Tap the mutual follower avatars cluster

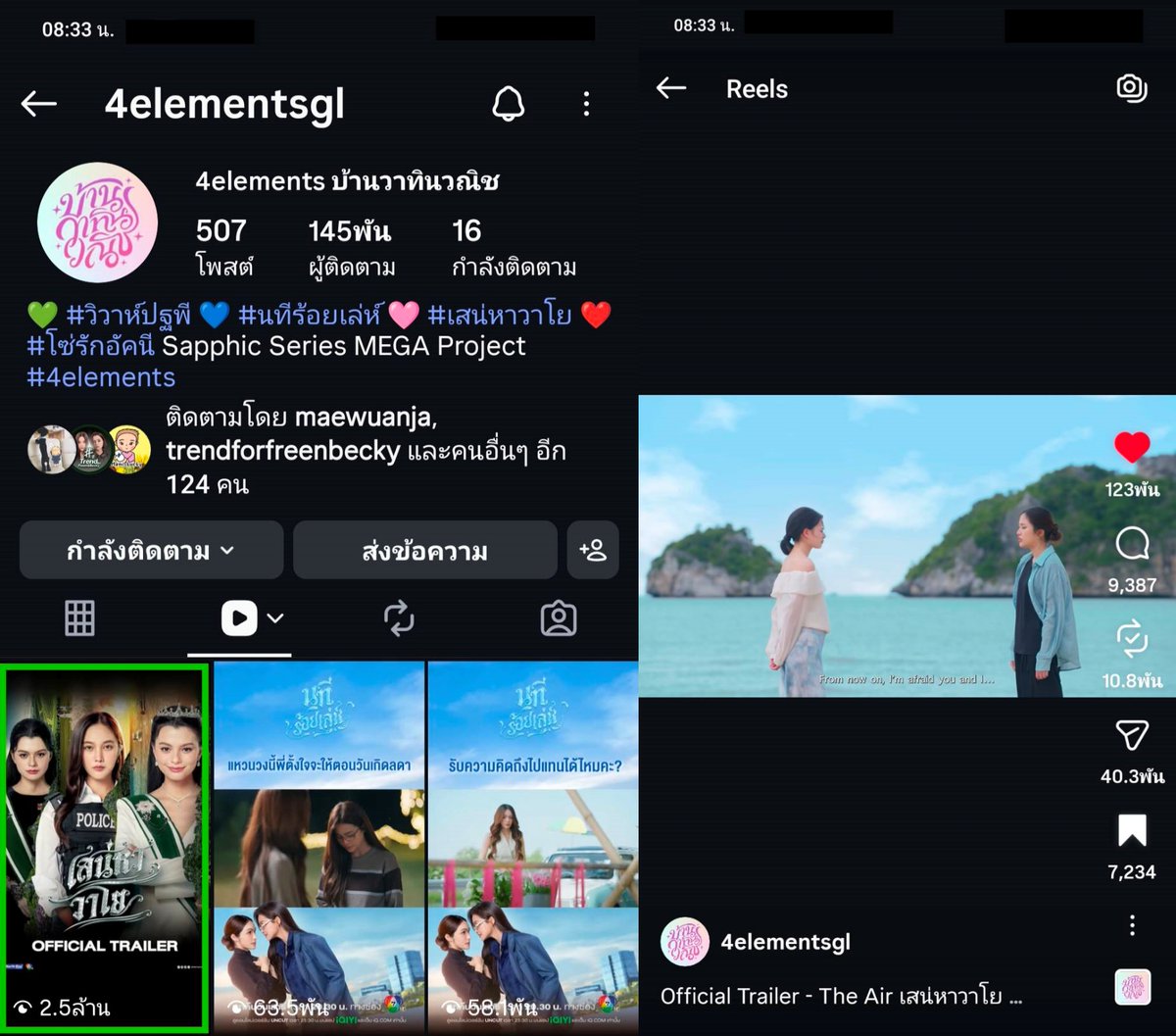(x=89, y=450)
